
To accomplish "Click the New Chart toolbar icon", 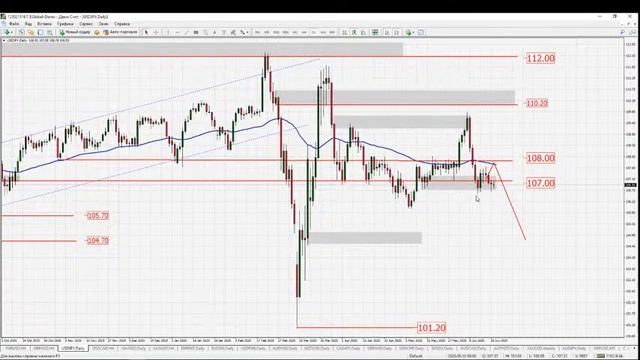I will 8,32.
